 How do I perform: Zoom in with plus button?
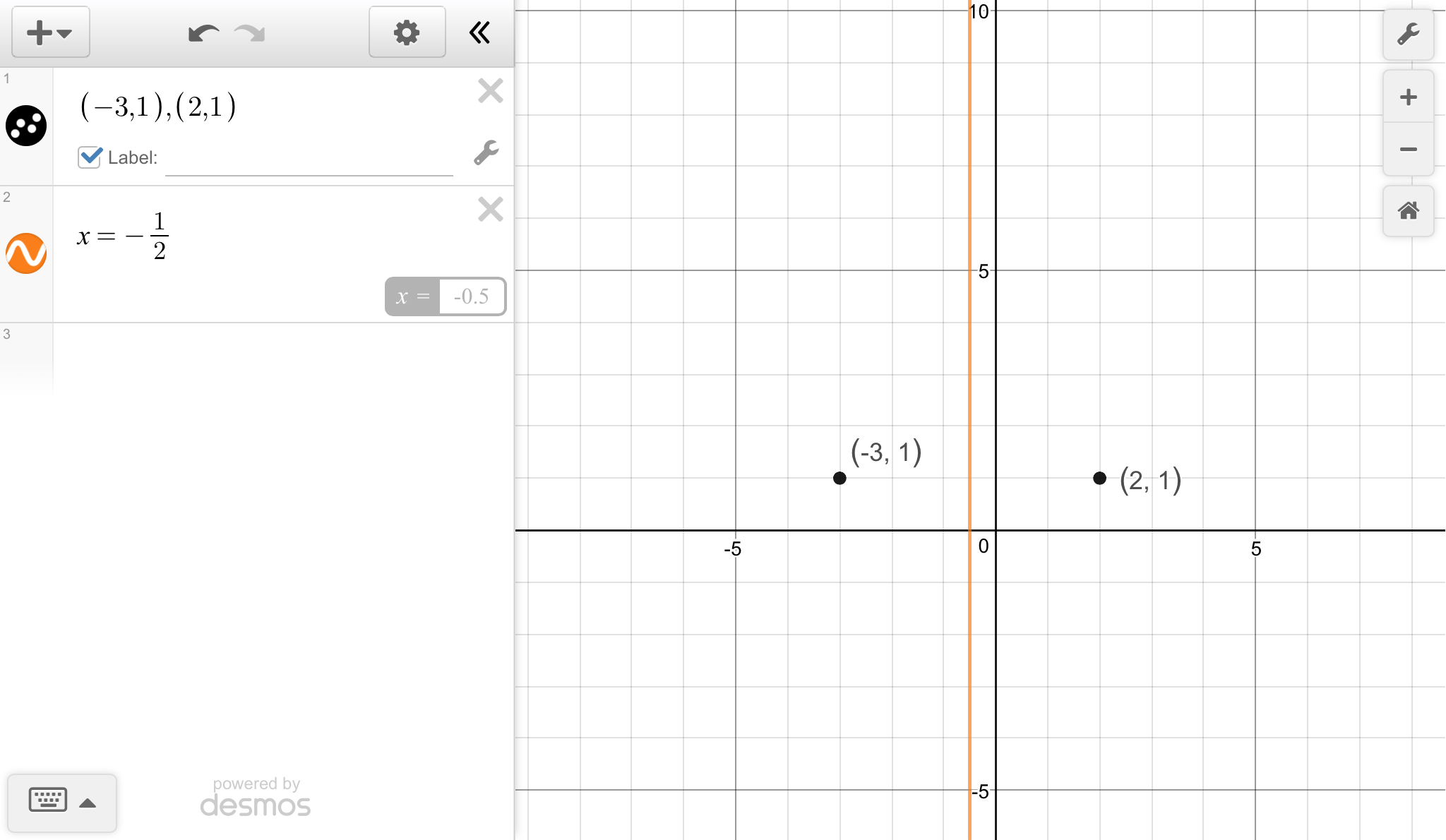tap(1408, 97)
